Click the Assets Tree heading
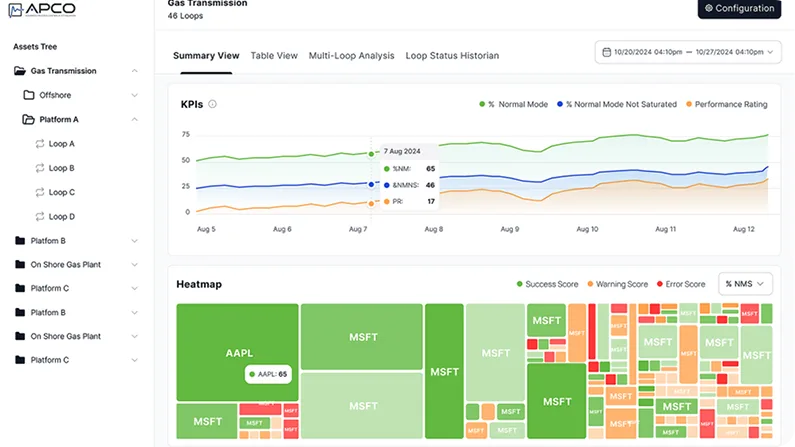The height and width of the screenshot is (447, 795). (x=35, y=47)
